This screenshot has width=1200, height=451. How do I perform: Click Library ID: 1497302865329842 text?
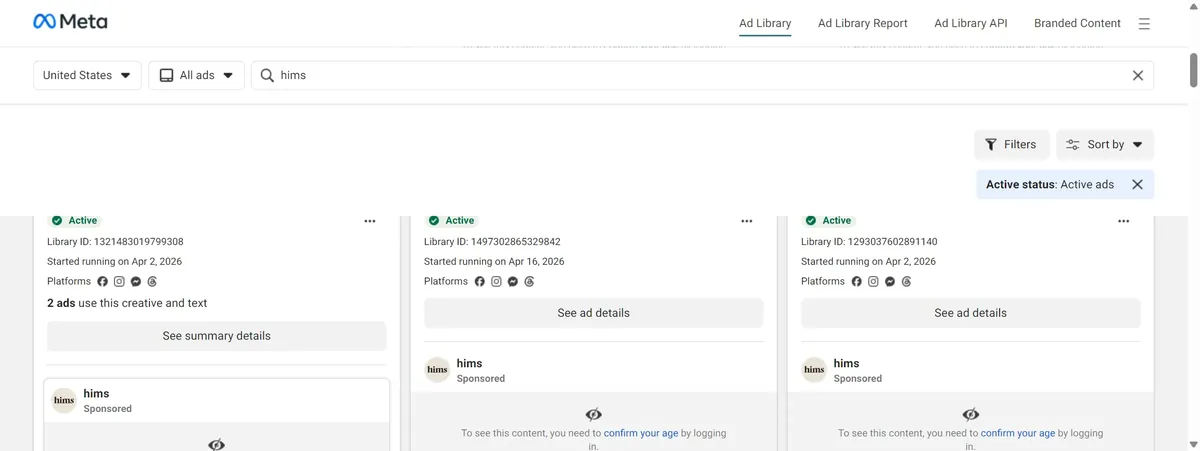tap(492, 242)
